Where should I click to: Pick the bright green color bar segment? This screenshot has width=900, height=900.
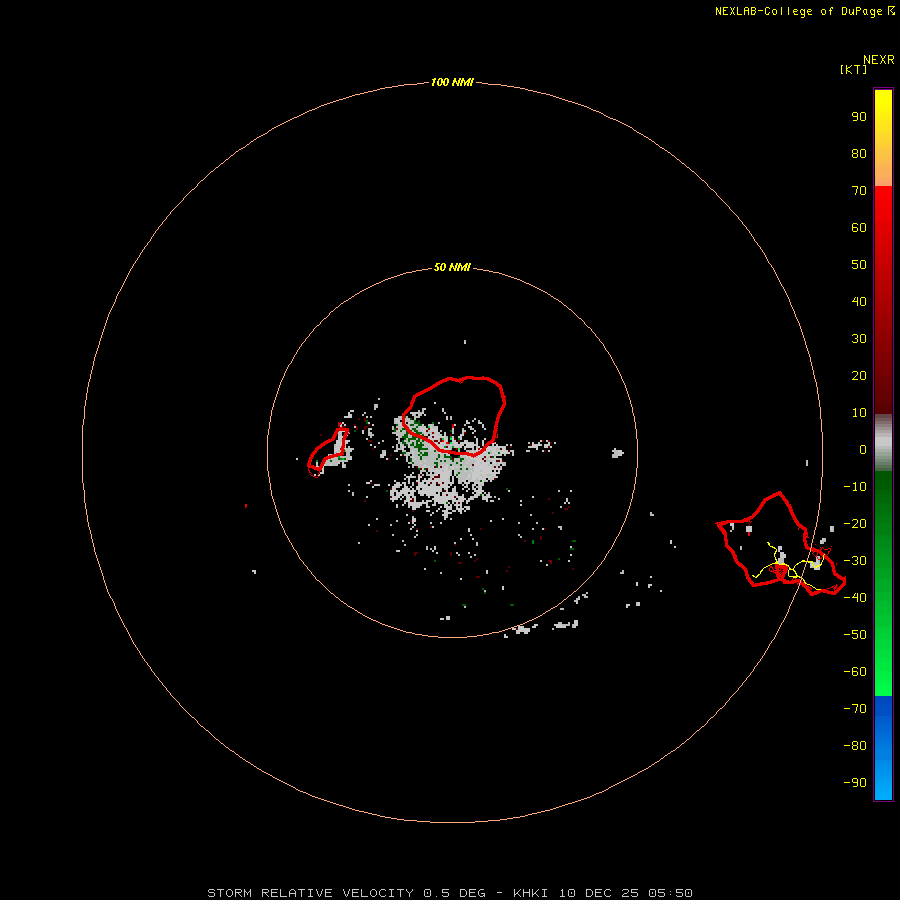tap(883, 660)
